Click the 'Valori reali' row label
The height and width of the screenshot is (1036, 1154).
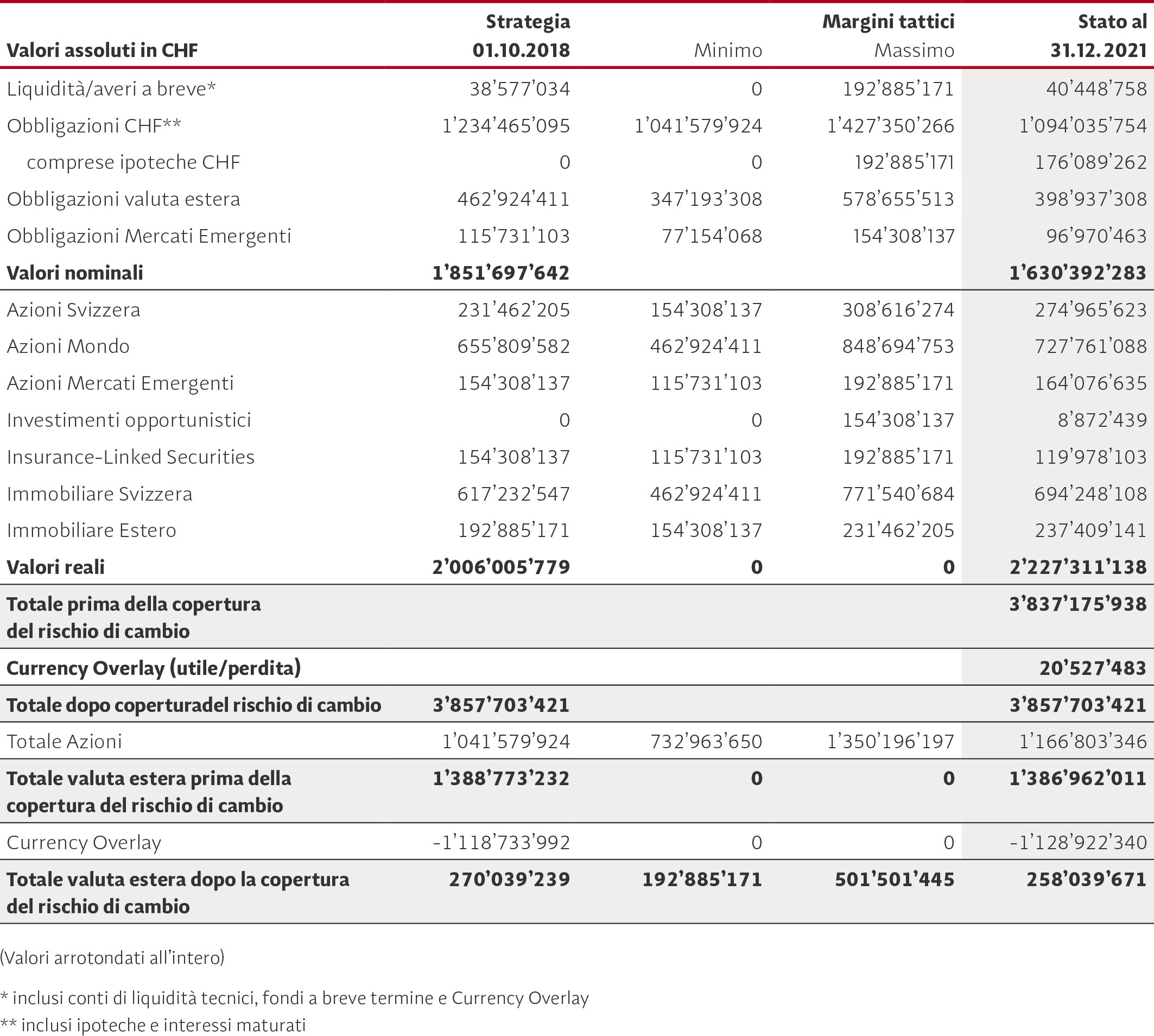tap(56, 567)
